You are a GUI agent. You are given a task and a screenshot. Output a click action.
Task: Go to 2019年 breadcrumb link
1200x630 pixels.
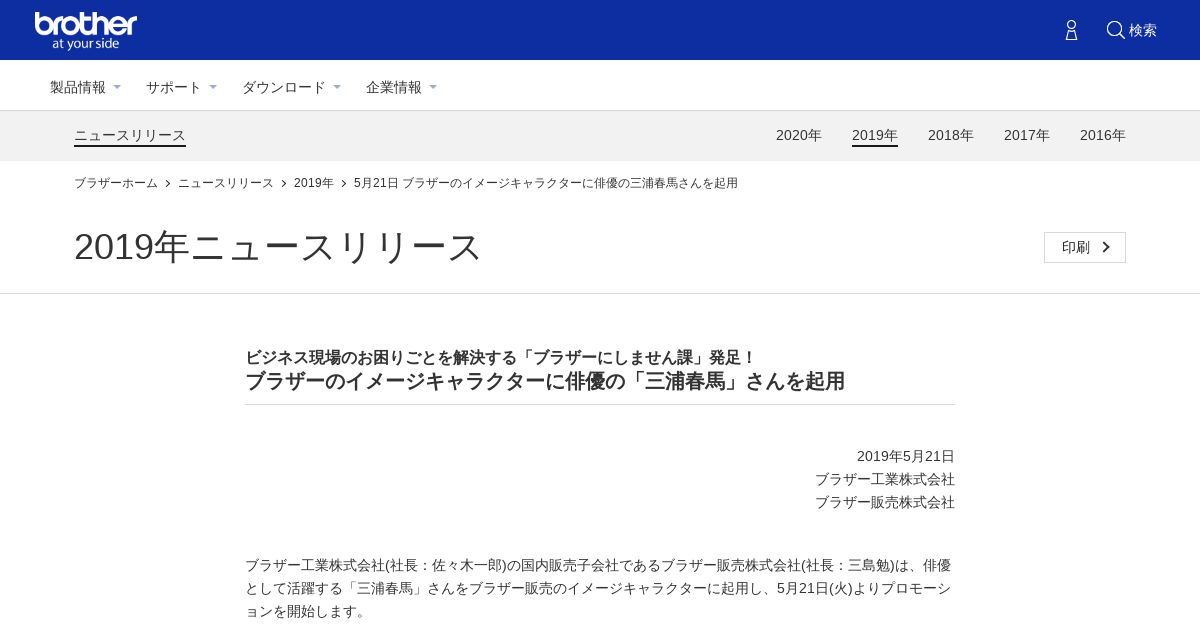tap(314, 183)
